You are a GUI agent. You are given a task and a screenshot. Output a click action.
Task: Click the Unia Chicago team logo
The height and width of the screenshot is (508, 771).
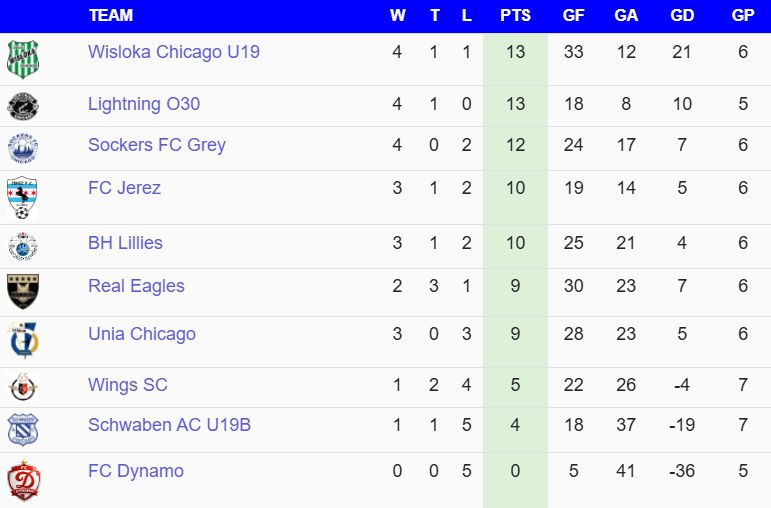click(22, 341)
